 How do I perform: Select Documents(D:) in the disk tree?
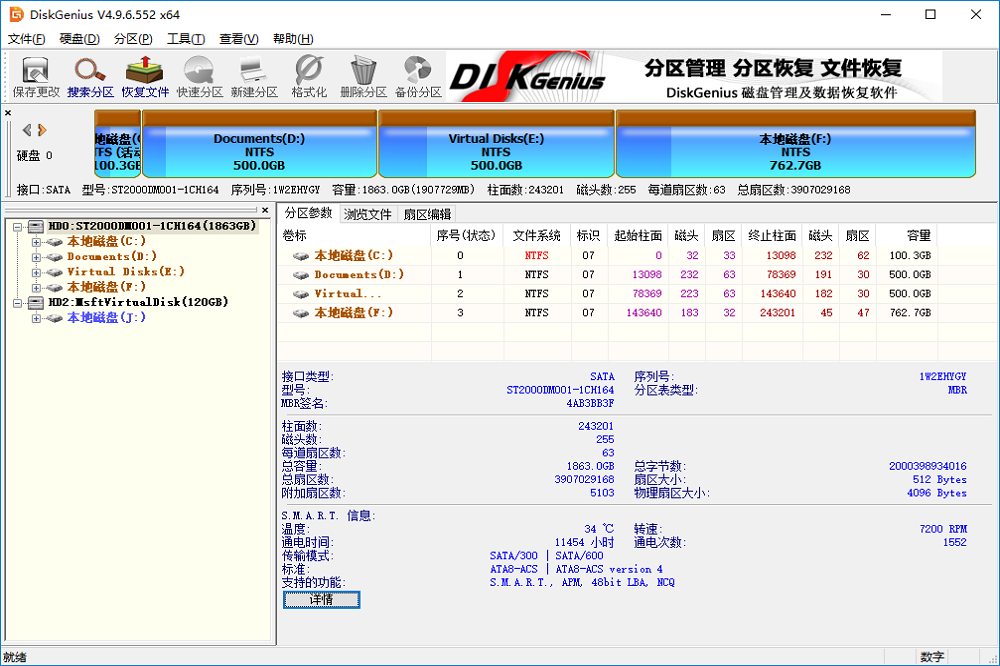[112, 256]
